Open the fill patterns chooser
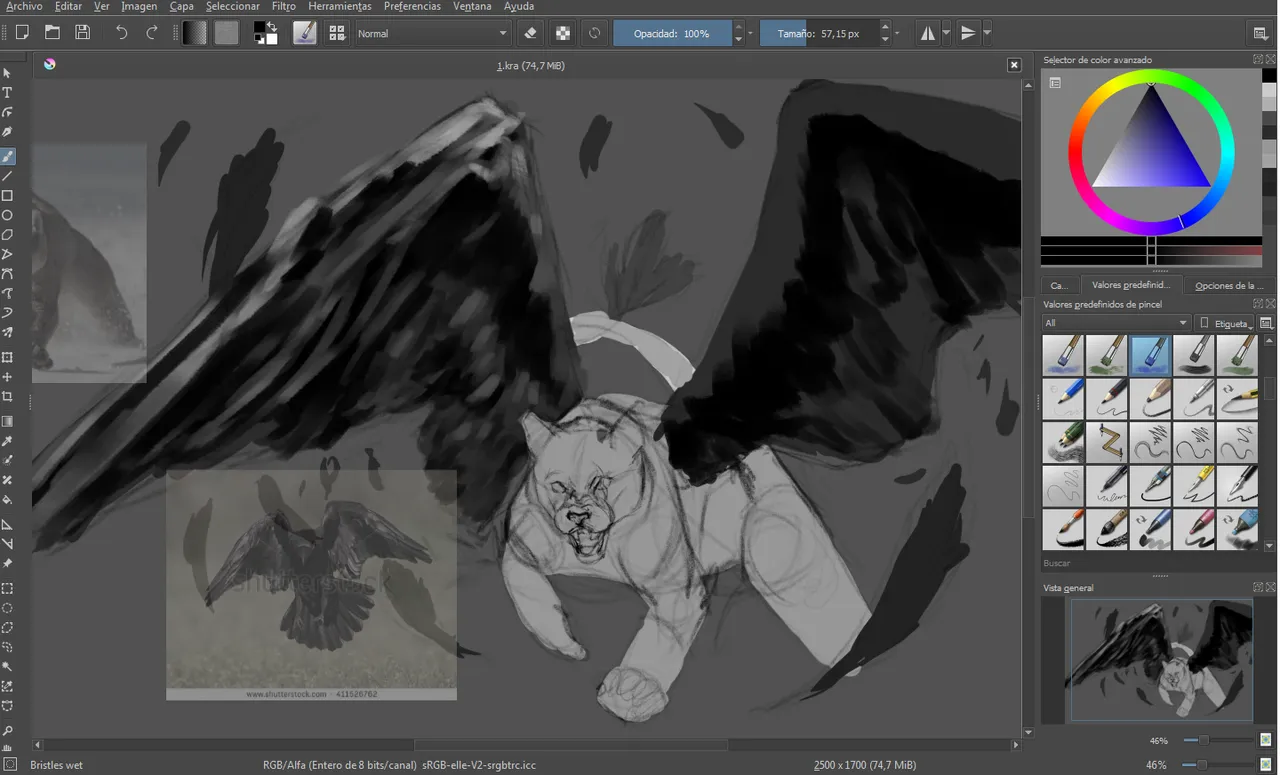The width and height of the screenshot is (1280, 775). coord(227,33)
